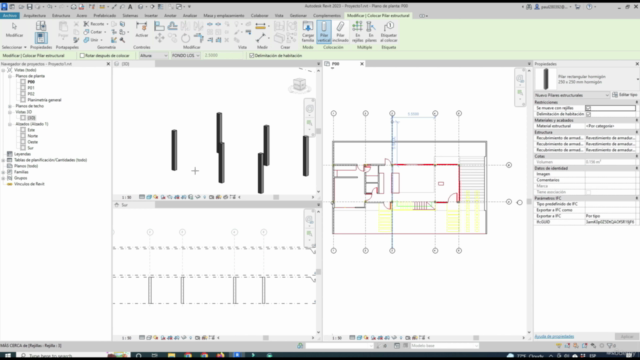Click the Sur view horizontal scrollbar thumb

[266, 338]
